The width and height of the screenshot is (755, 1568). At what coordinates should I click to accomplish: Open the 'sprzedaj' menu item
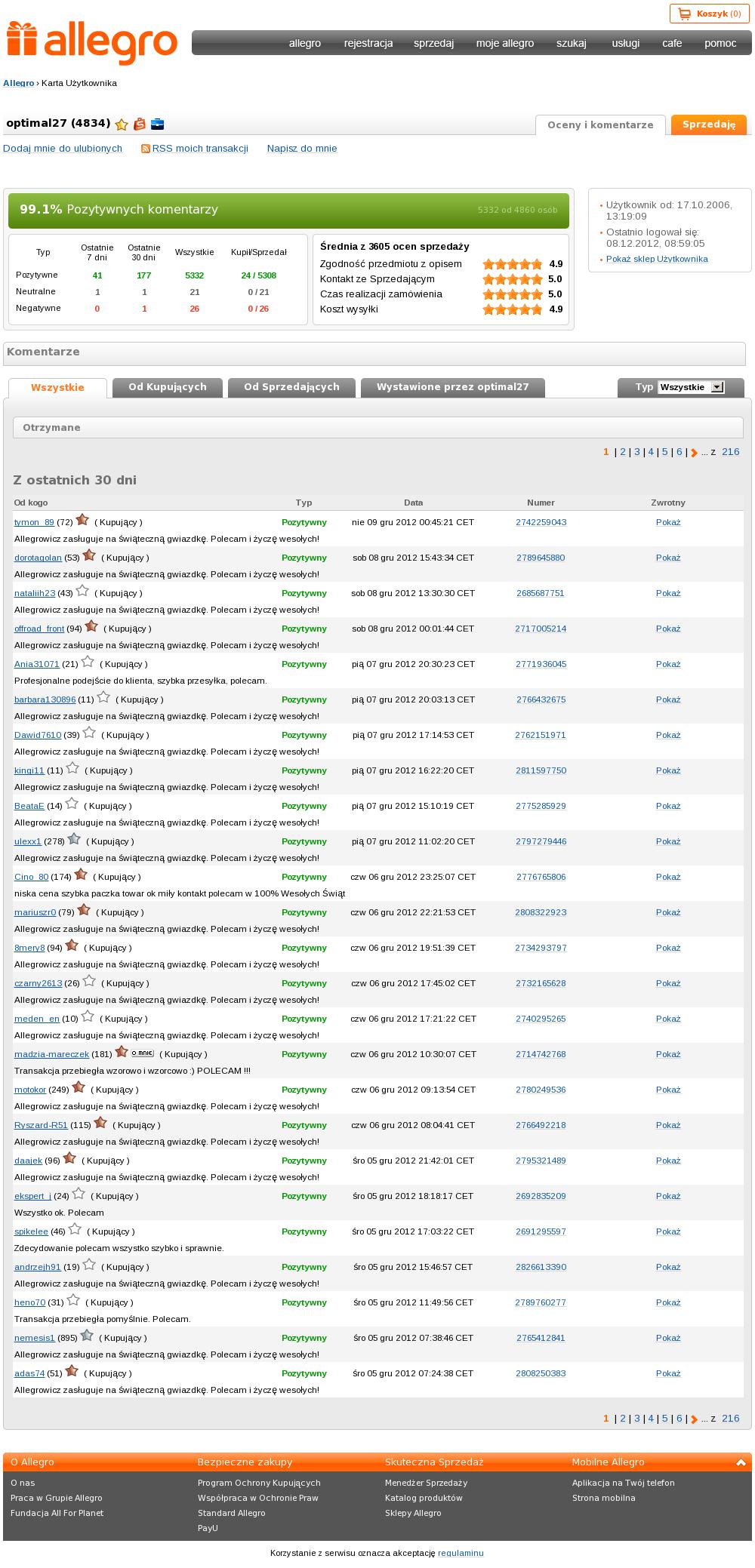[x=433, y=43]
